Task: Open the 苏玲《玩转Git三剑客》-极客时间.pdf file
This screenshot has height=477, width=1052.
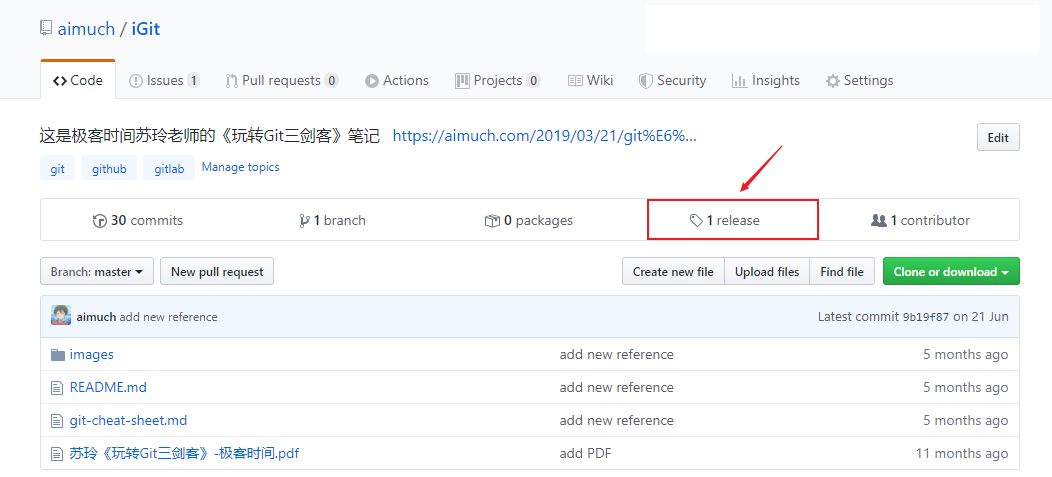Action: coord(184,454)
